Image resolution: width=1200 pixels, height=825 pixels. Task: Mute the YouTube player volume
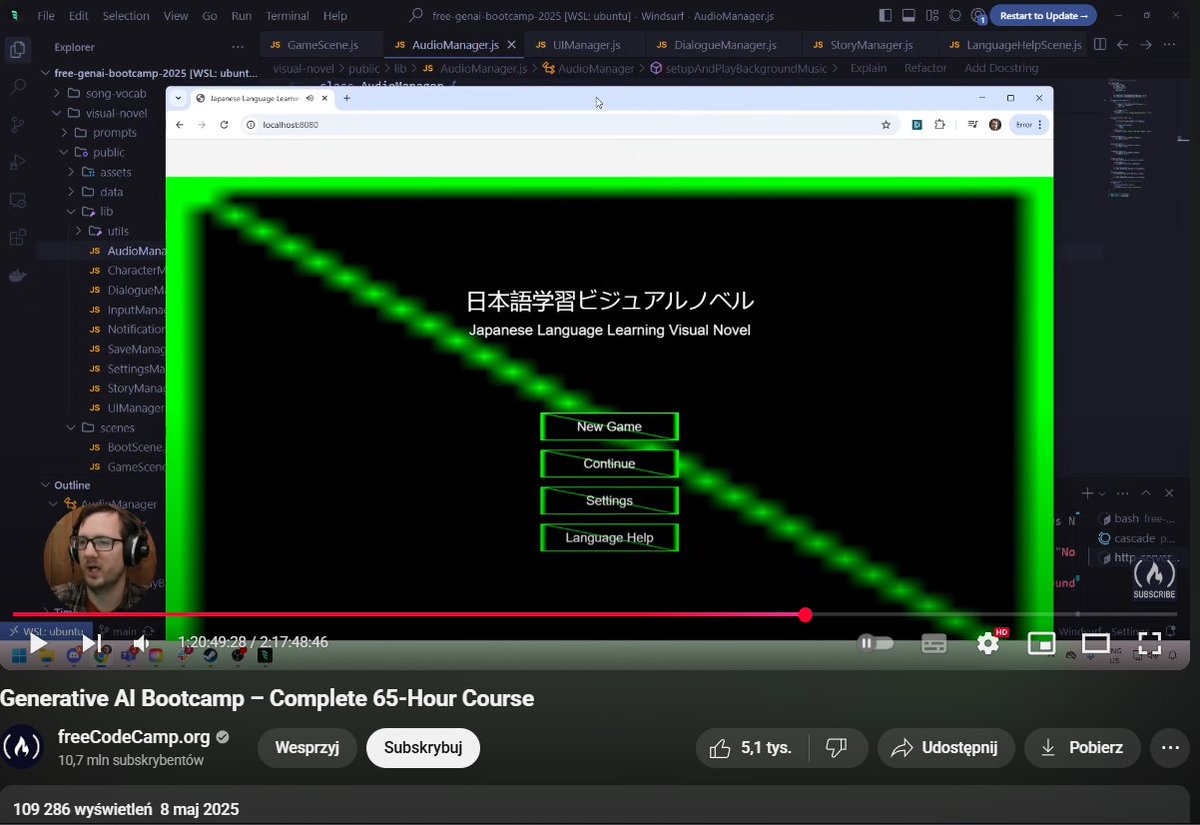142,643
